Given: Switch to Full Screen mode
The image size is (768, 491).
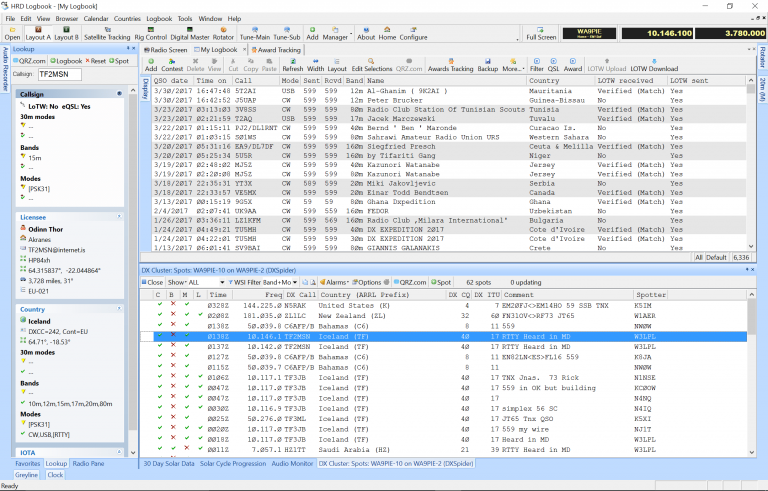Looking at the screenshot, I should [x=541, y=33].
